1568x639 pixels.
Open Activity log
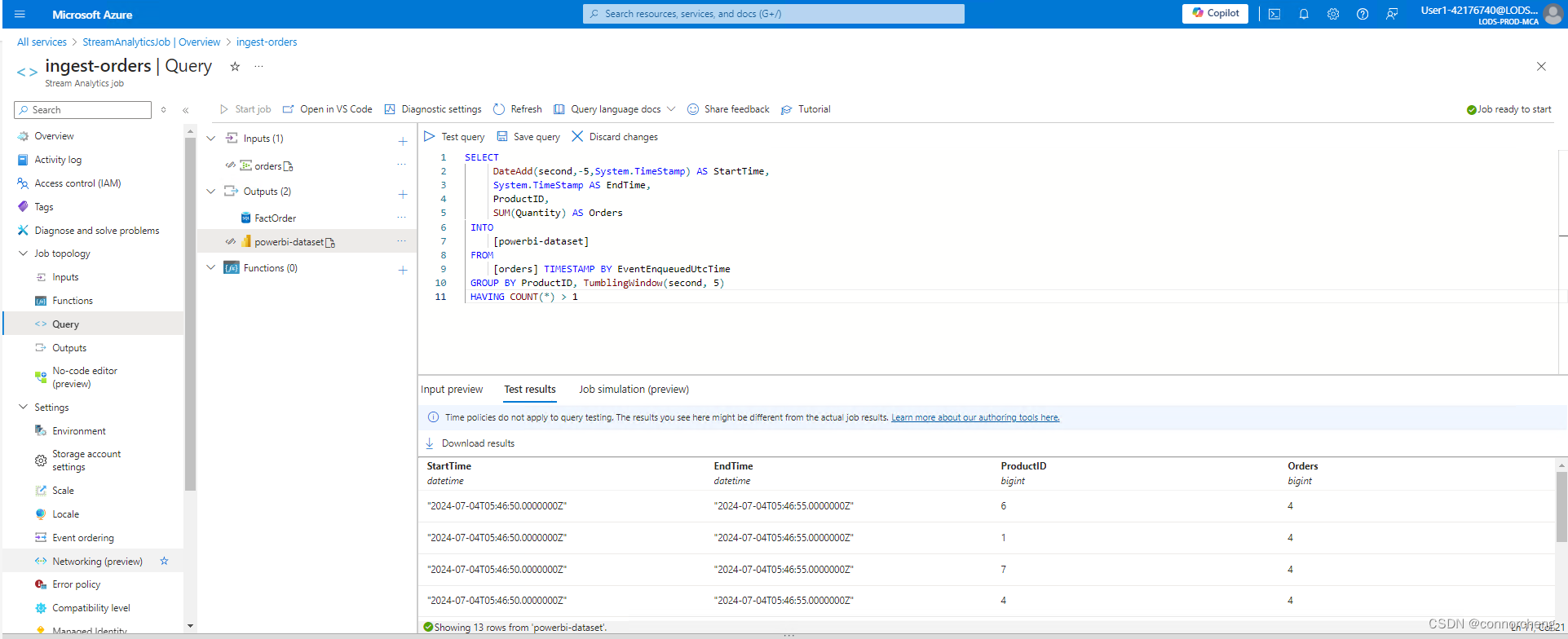58,160
